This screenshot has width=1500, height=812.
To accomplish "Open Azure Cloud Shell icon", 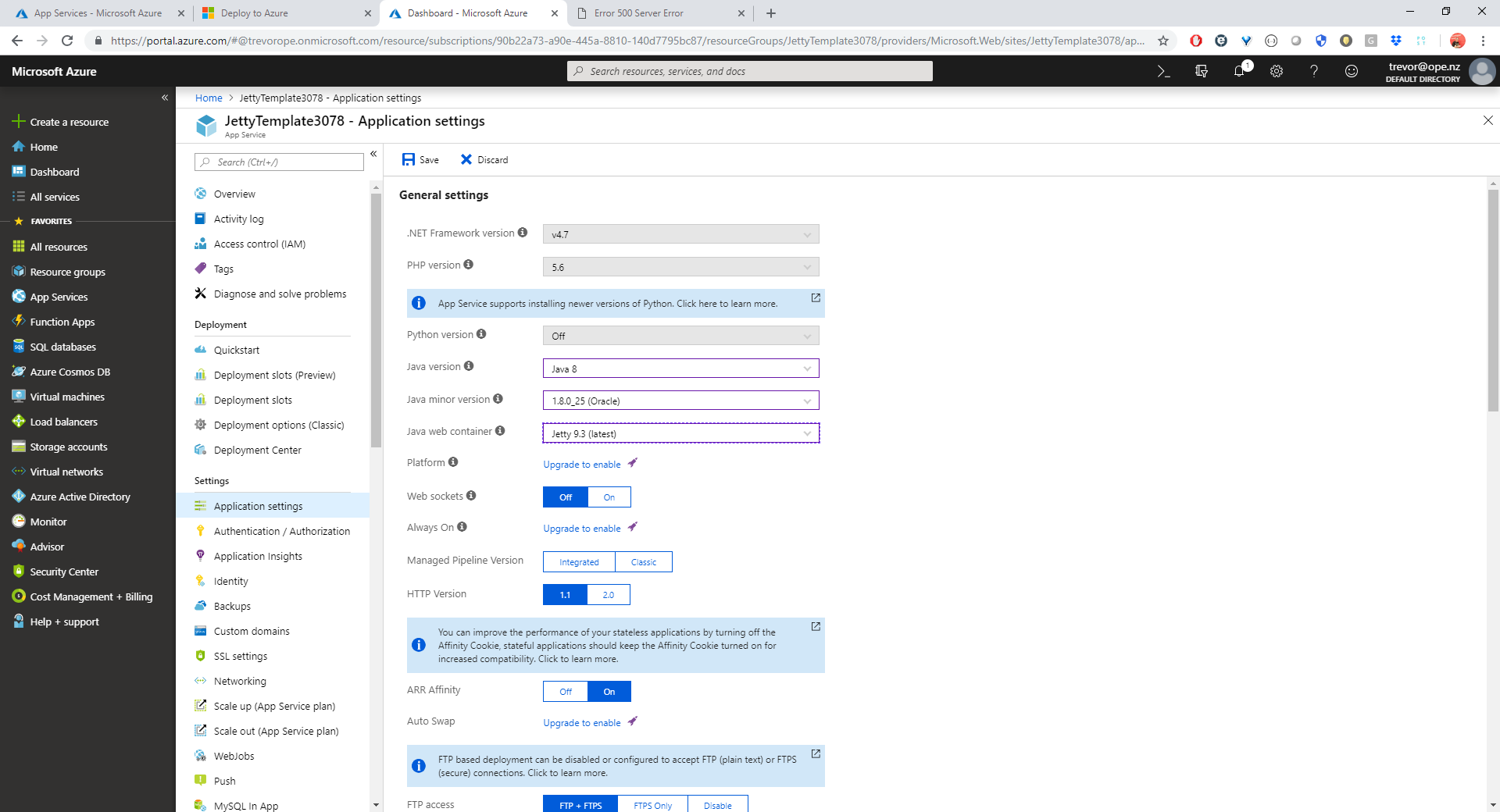I will [1163, 71].
